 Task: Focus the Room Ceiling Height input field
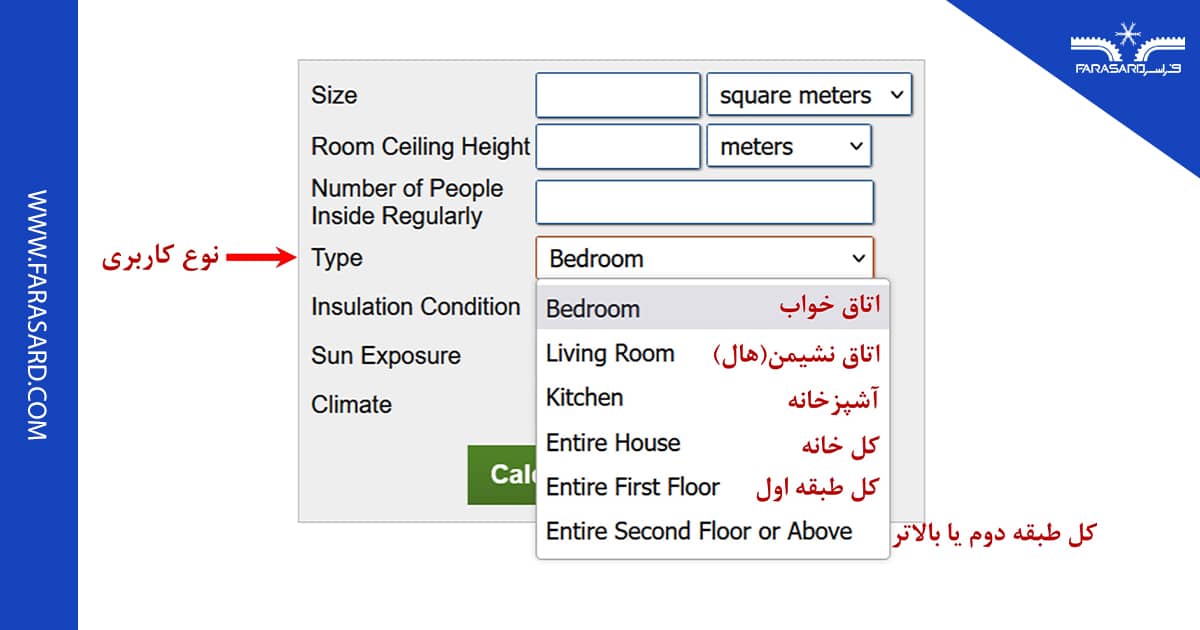pyautogui.click(x=617, y=147)
